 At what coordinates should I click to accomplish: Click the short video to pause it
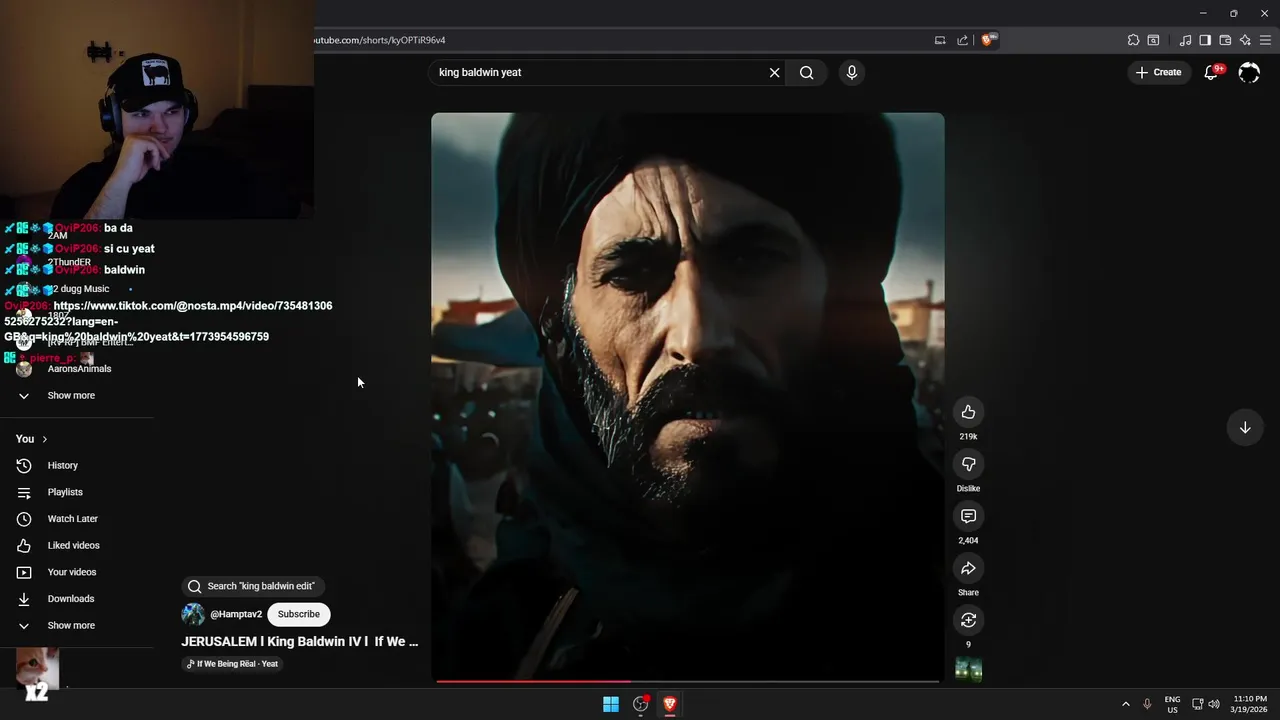tap(688, 396)
